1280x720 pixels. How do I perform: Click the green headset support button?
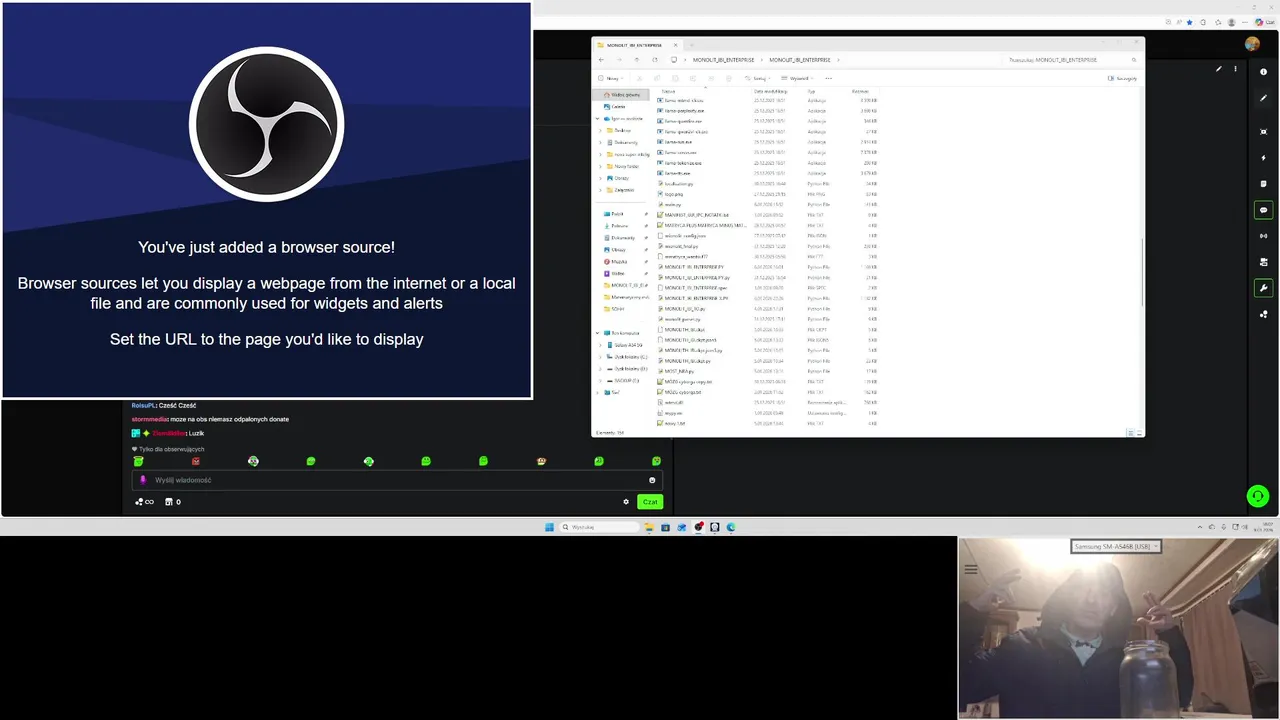tap(1258, 496)
